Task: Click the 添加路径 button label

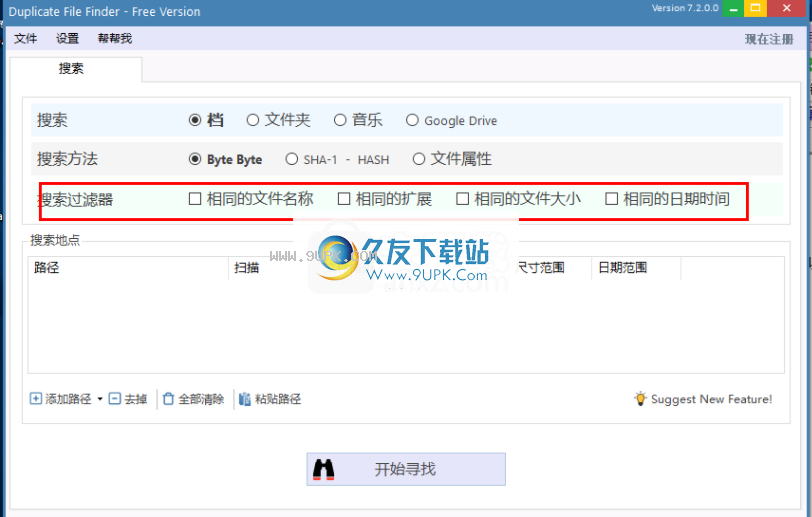Action: click(x=68, y=399)
